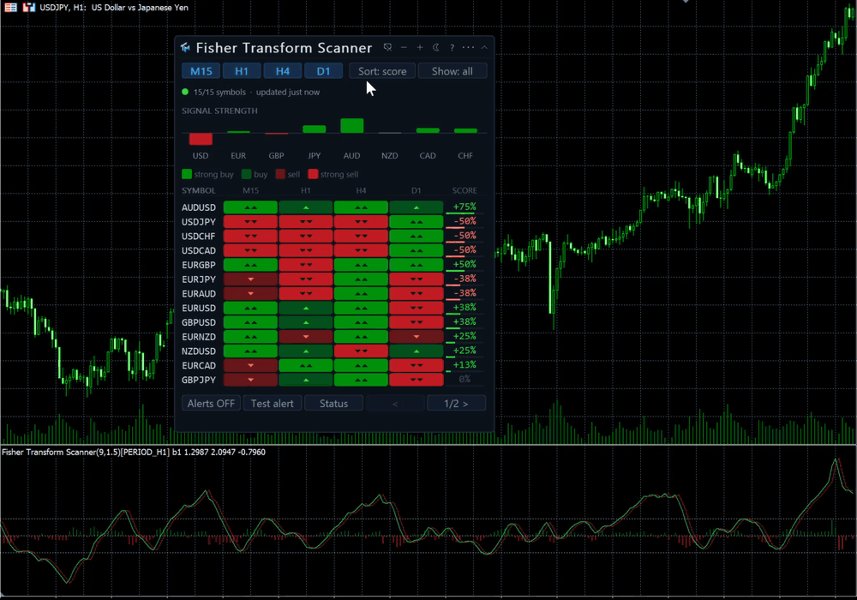Click the sell legend swatch
The image size is (857, 600).
coord(280,174)
